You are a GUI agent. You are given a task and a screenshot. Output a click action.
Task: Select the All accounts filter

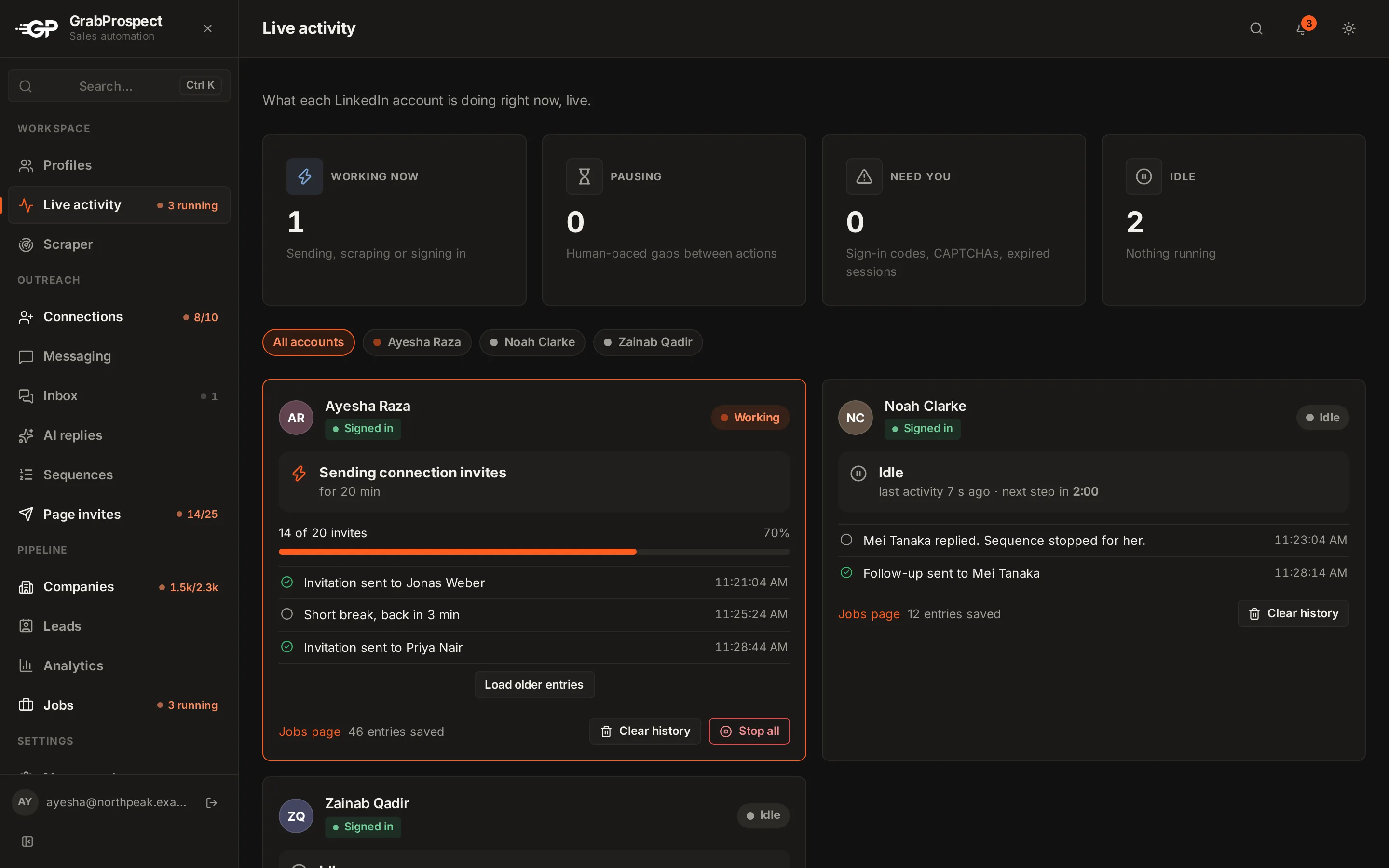[x=308, y=342]
